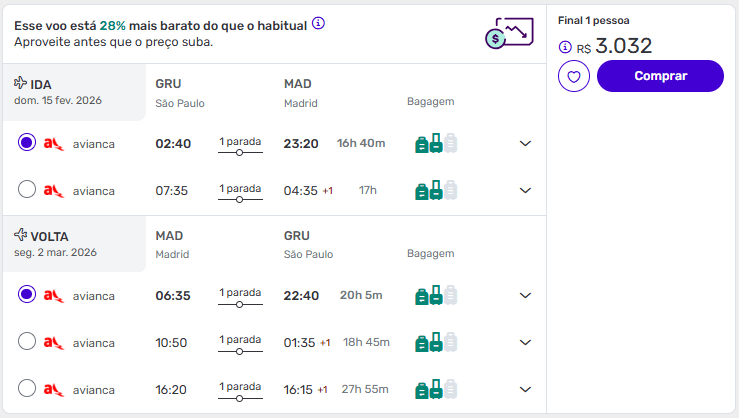Click the price-drop discount illustration icon
The image size is (739, 418).
click(x=508, y=33)
